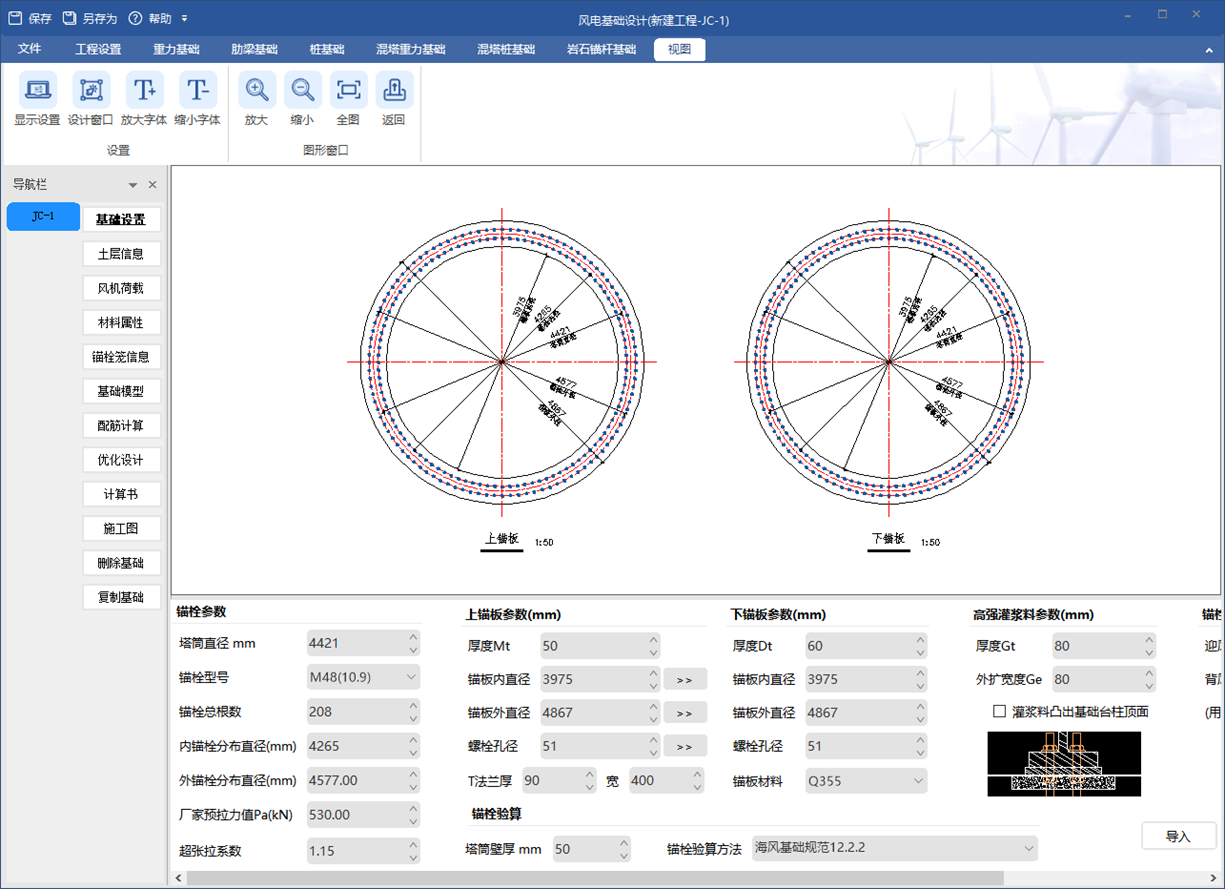Click the 导入 import button
1225x889 pixels.
pos(1178,836)
